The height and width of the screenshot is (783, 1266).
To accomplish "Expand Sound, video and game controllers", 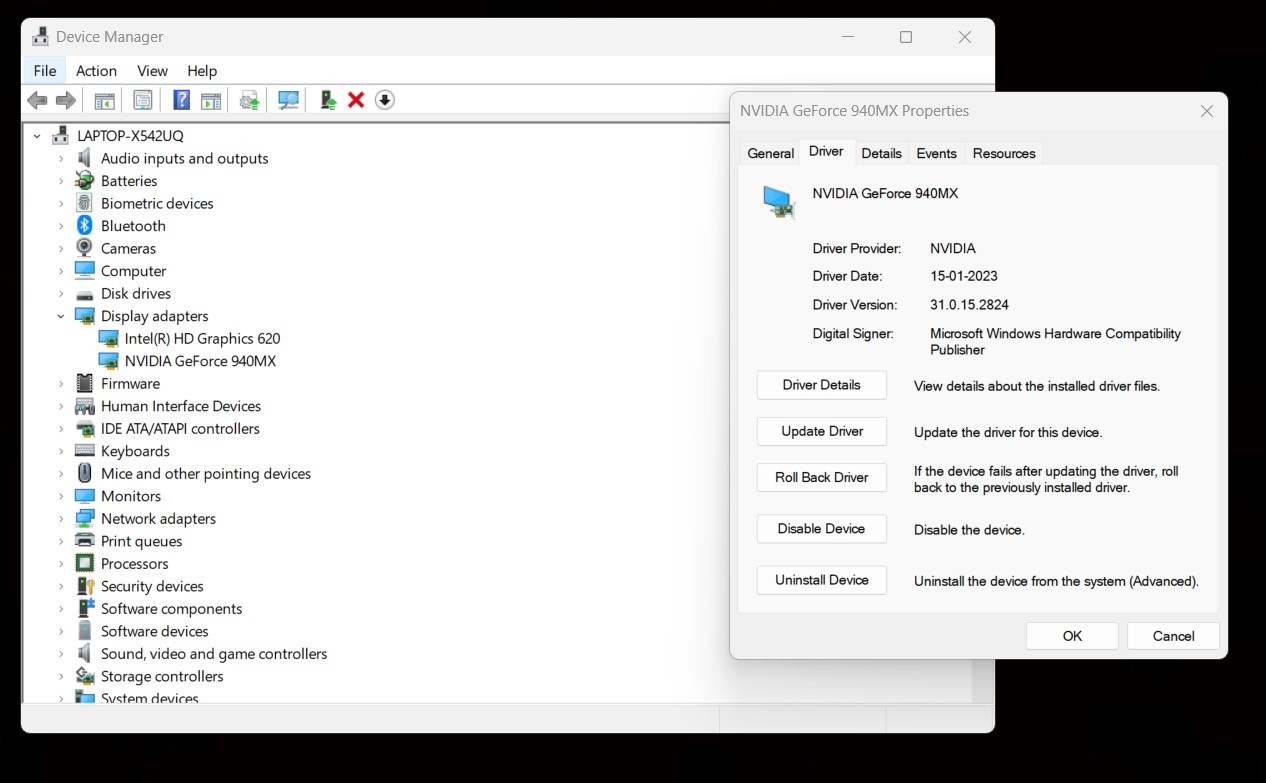I will 61,654.
